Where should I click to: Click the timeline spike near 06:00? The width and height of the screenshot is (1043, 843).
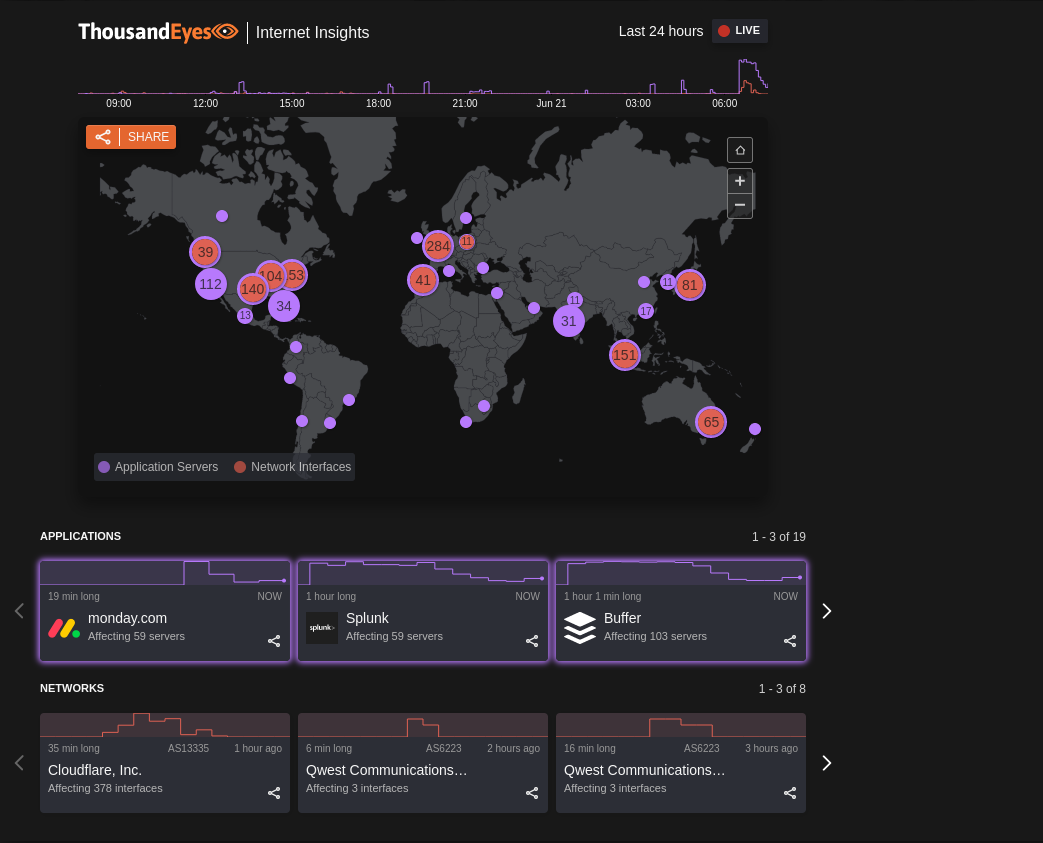point(752,77)
